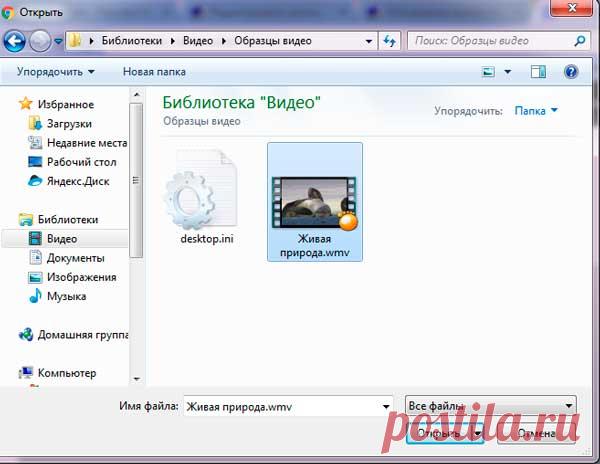Click the Back navigation arrow button

16,41
